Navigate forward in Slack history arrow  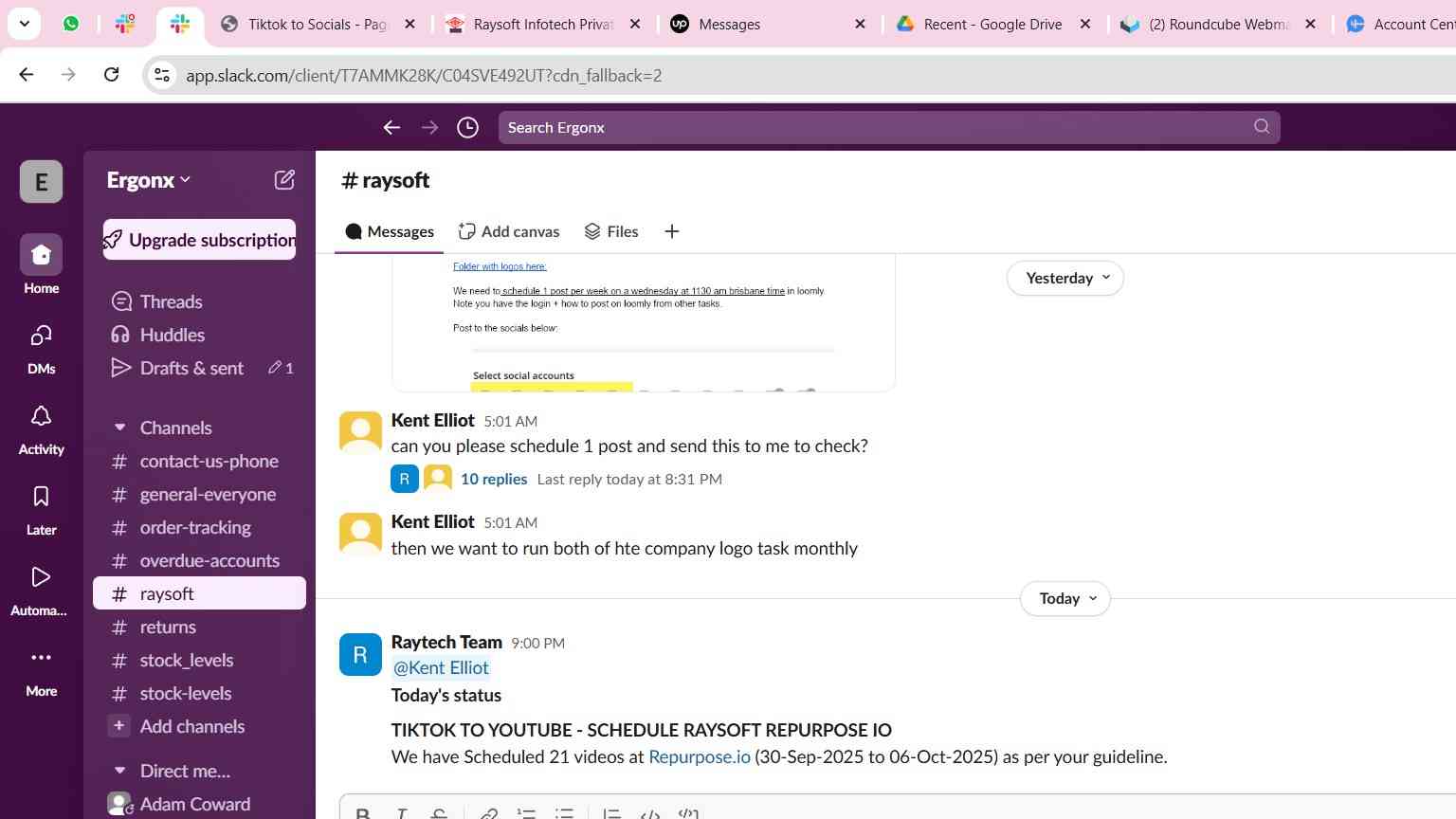pos(429,127)
